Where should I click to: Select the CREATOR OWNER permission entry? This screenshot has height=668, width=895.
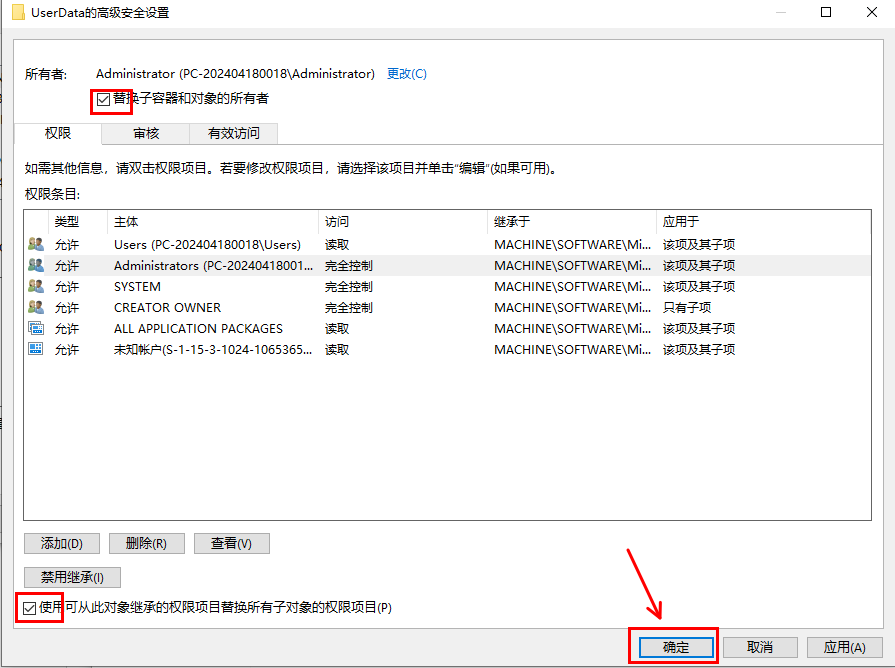pyautogui.click(x=448, y=308)
